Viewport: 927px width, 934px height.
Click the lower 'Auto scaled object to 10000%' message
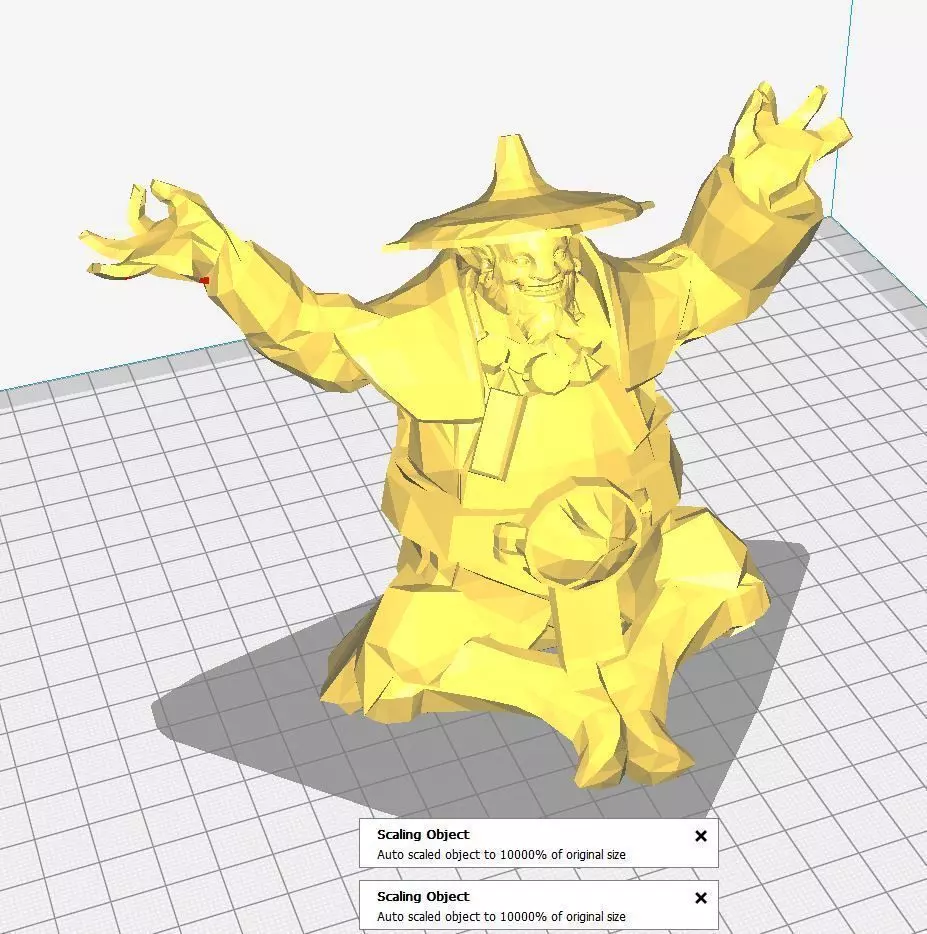pos(501,917)
